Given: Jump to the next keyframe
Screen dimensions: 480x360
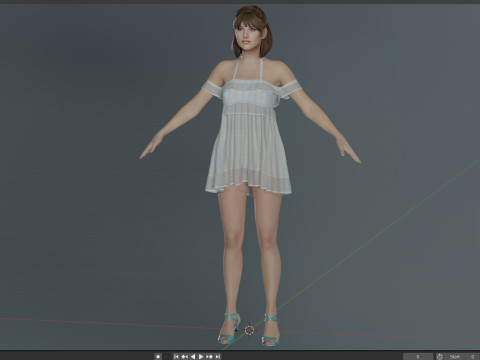Looking at the screenshot, I should (x=209, y=357).
